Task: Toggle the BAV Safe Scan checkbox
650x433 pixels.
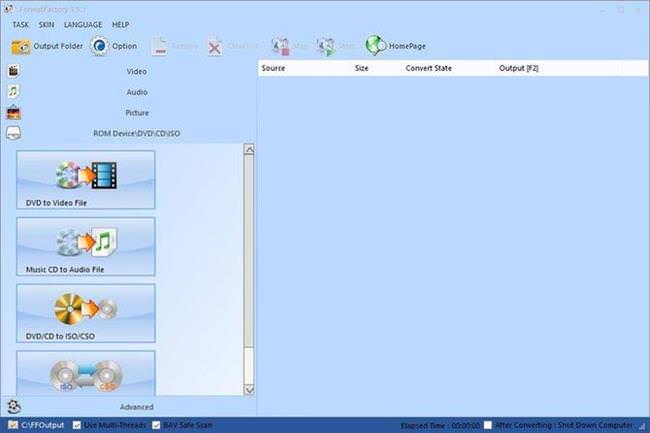Action: coord(156,425)
